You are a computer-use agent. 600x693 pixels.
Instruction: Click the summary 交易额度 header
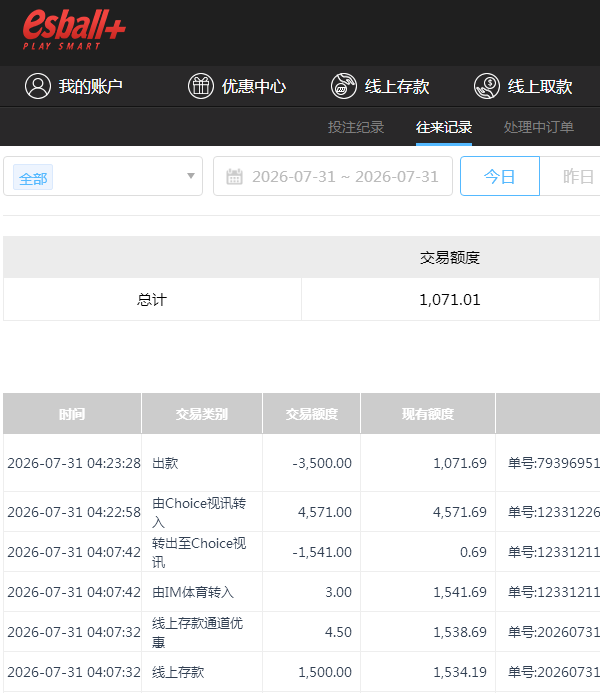(450, 257)
